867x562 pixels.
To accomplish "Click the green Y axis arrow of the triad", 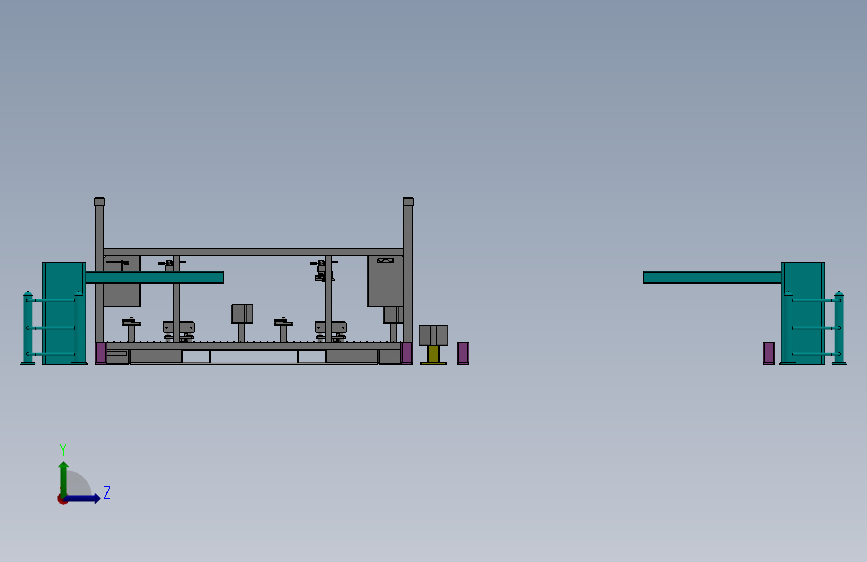I will (x=64, y=479).
